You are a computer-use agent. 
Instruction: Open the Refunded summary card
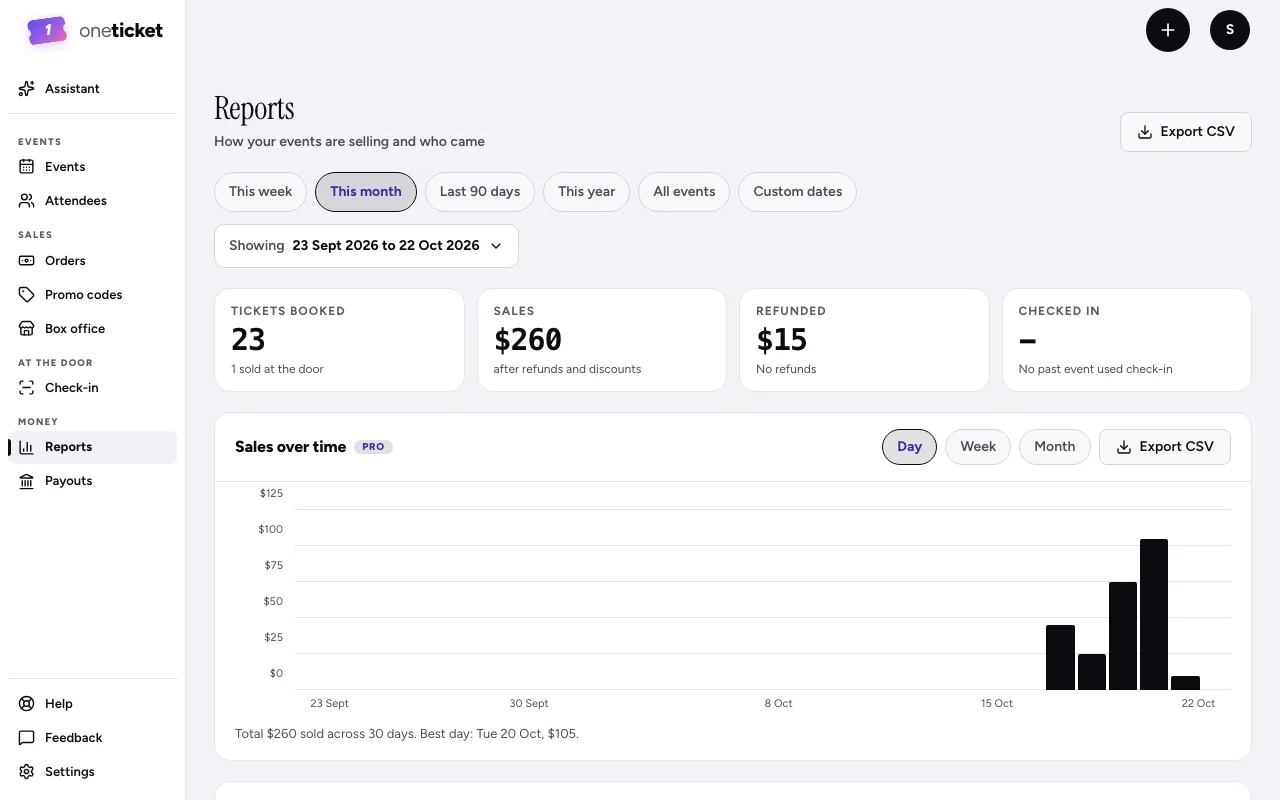(x=864, y=340)
